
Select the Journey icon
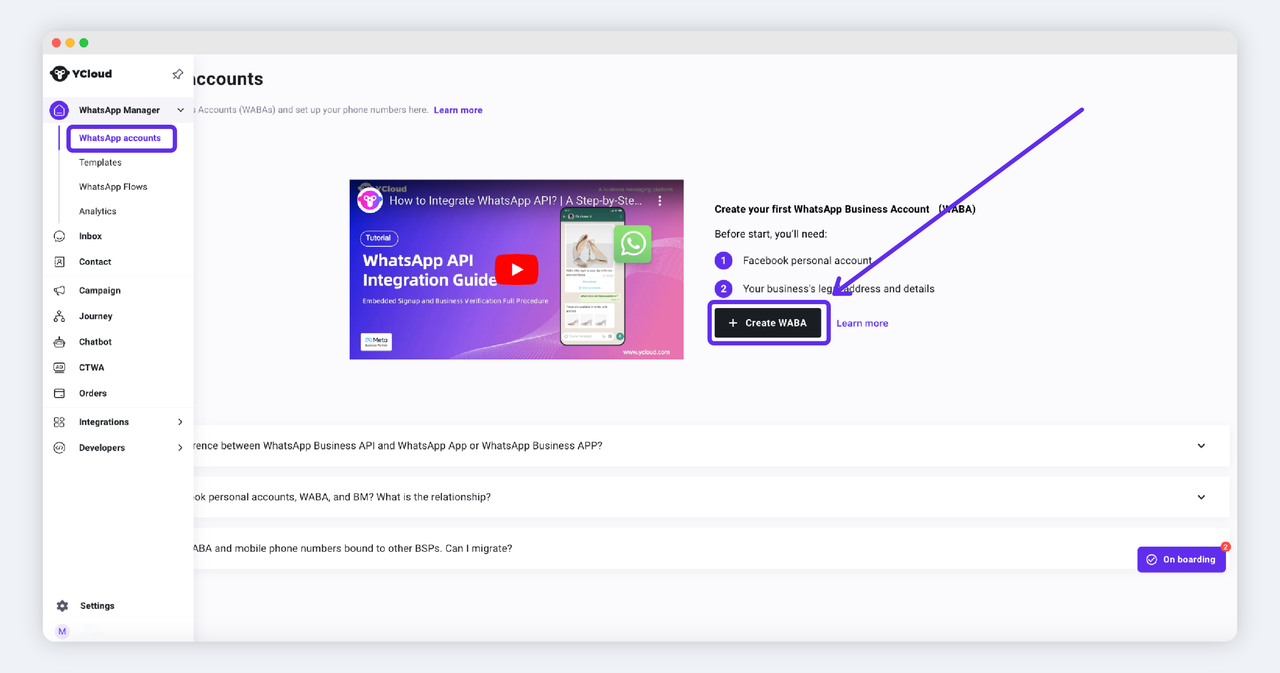60,316
